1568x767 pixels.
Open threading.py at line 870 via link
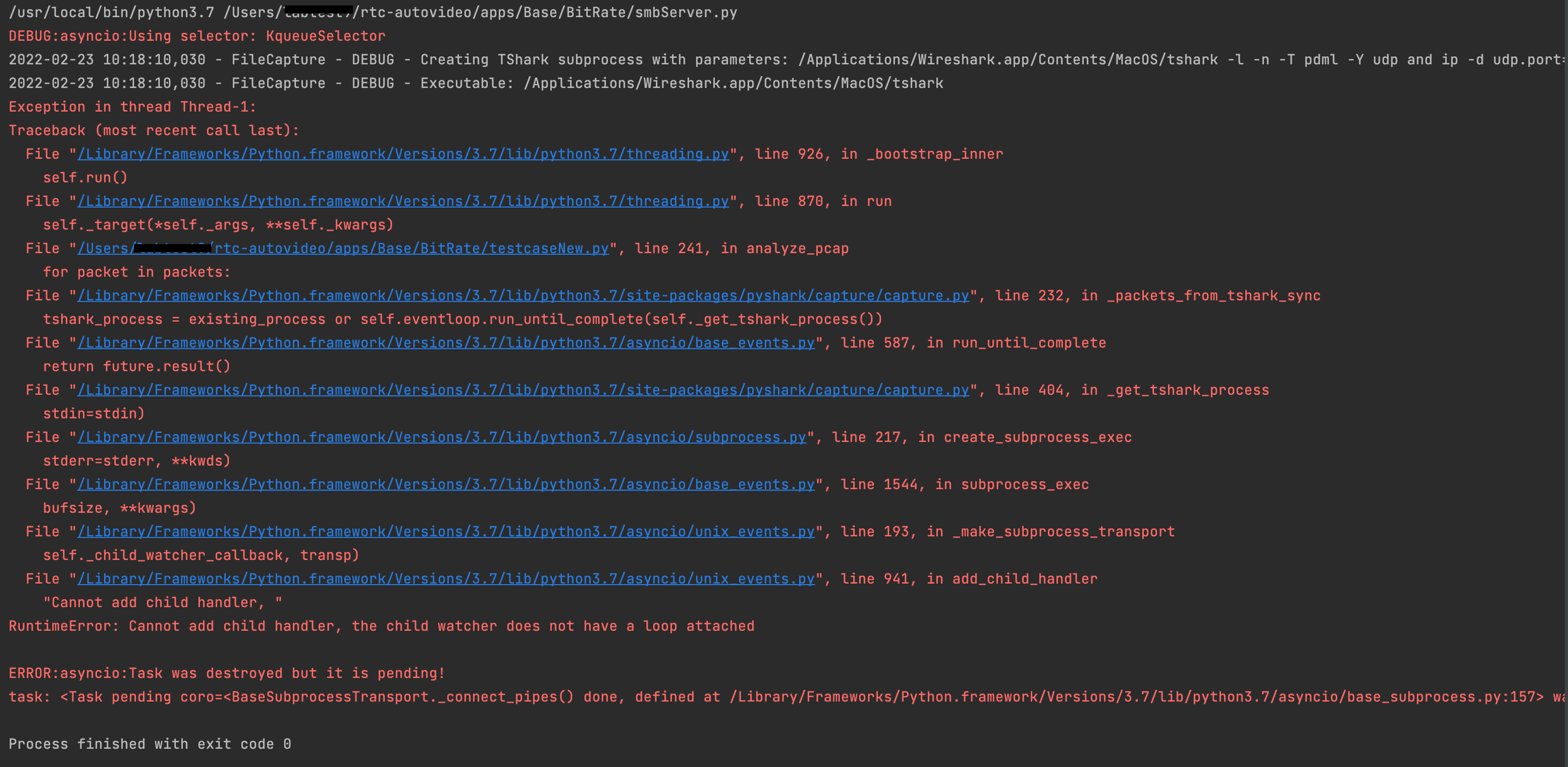402,201
